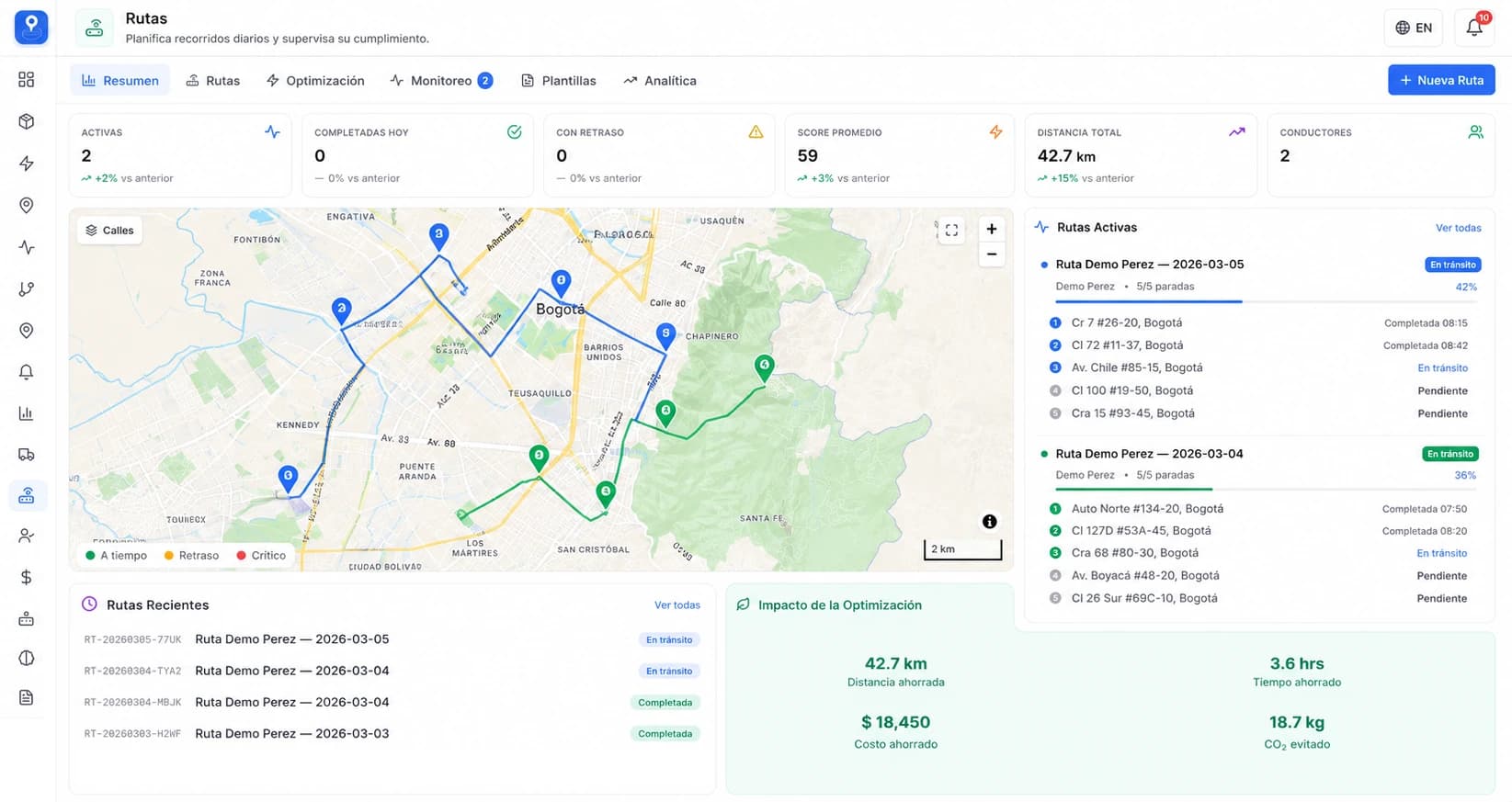Show map attribution info icon
This screenshot has height=802, width=1512.
click(990, 522)
